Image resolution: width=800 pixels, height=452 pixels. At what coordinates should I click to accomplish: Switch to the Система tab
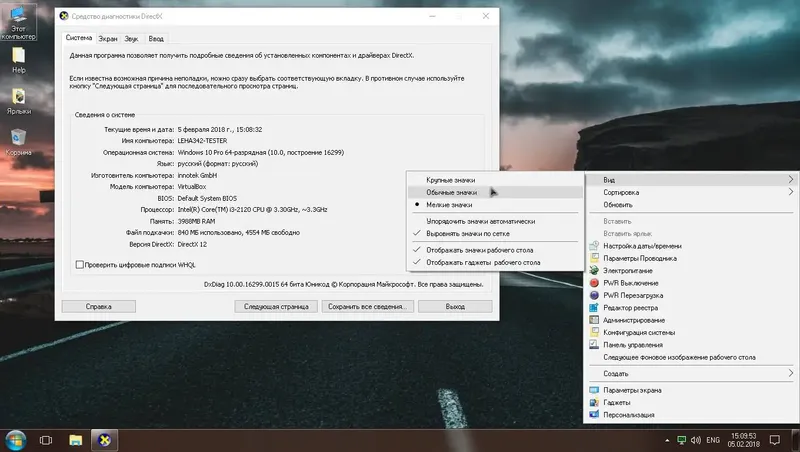[79, 38]
